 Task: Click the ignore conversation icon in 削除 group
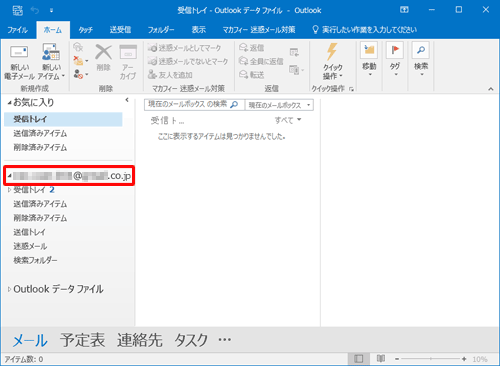click(78, 47)
